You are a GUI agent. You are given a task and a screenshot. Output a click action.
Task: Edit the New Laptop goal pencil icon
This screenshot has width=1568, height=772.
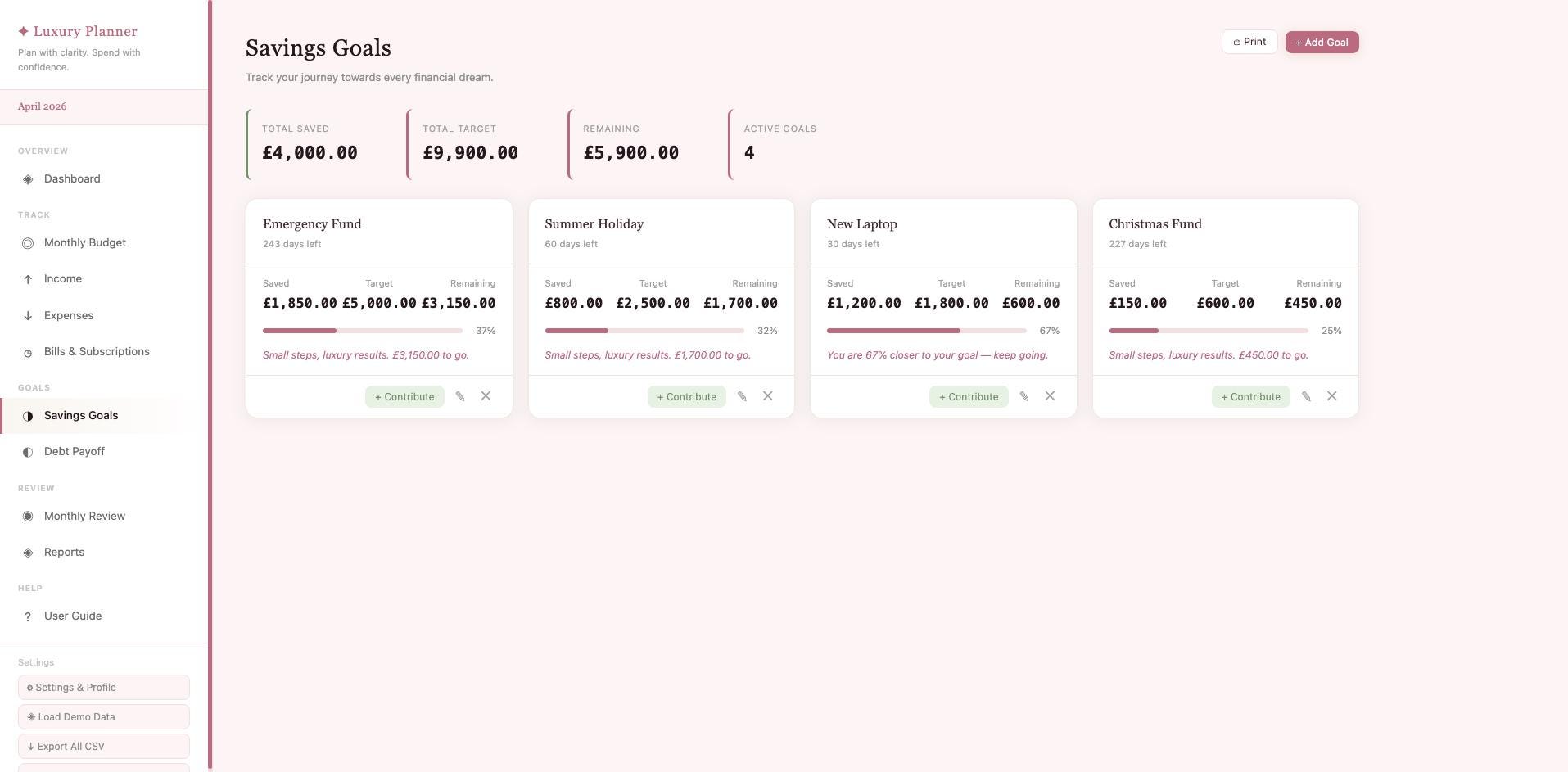[x=1024, y=396]
